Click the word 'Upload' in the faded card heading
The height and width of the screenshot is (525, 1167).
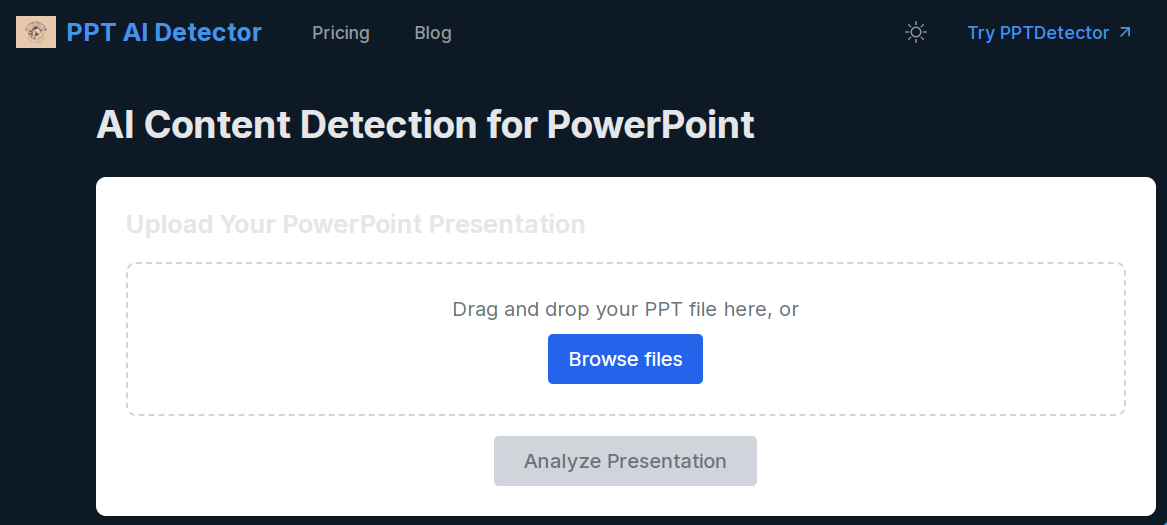tap(170, 224)
